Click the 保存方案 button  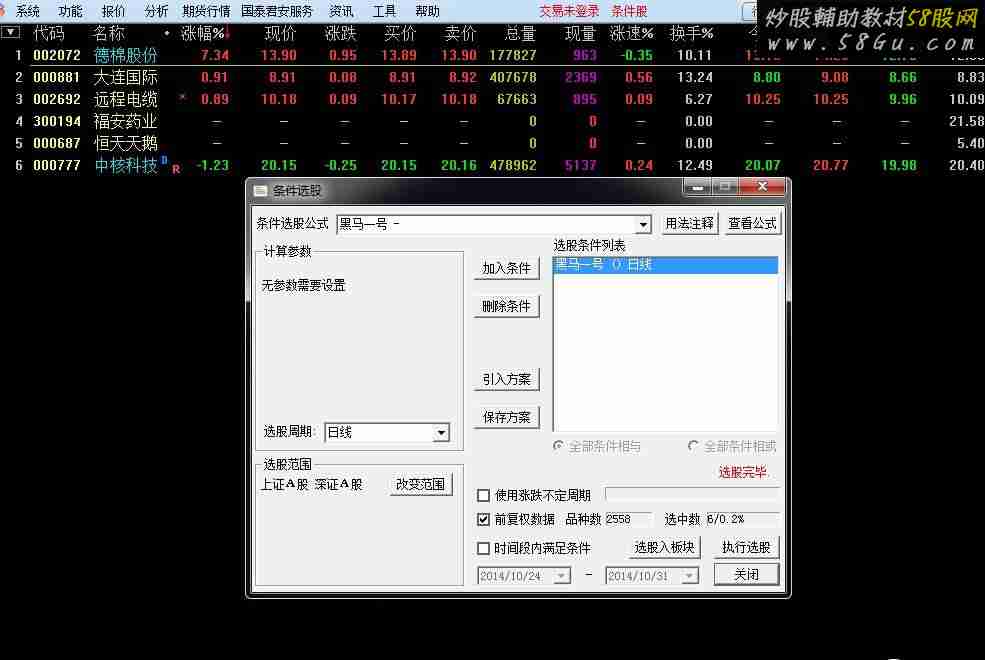click(x=506, y=417)
